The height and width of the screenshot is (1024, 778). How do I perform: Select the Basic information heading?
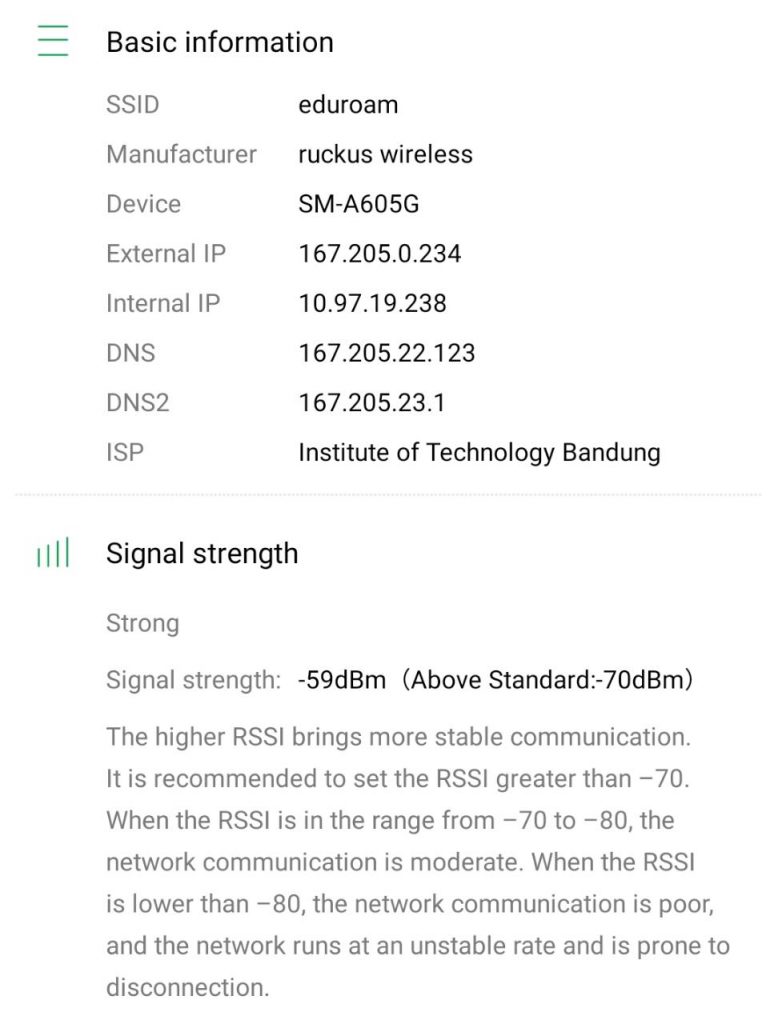point(220,42)
